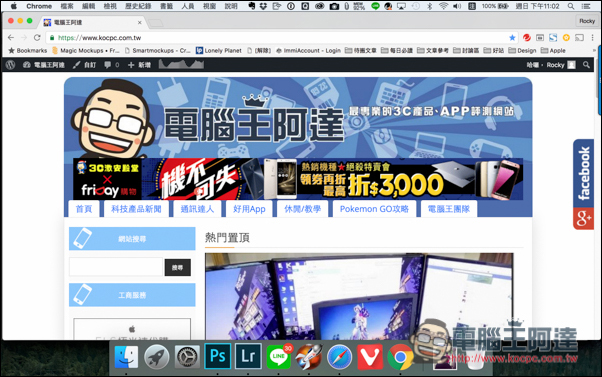Screen dimensions: 602x377
Task: Click 新增 in WordPress admin bar
Action: click(139, 65)
